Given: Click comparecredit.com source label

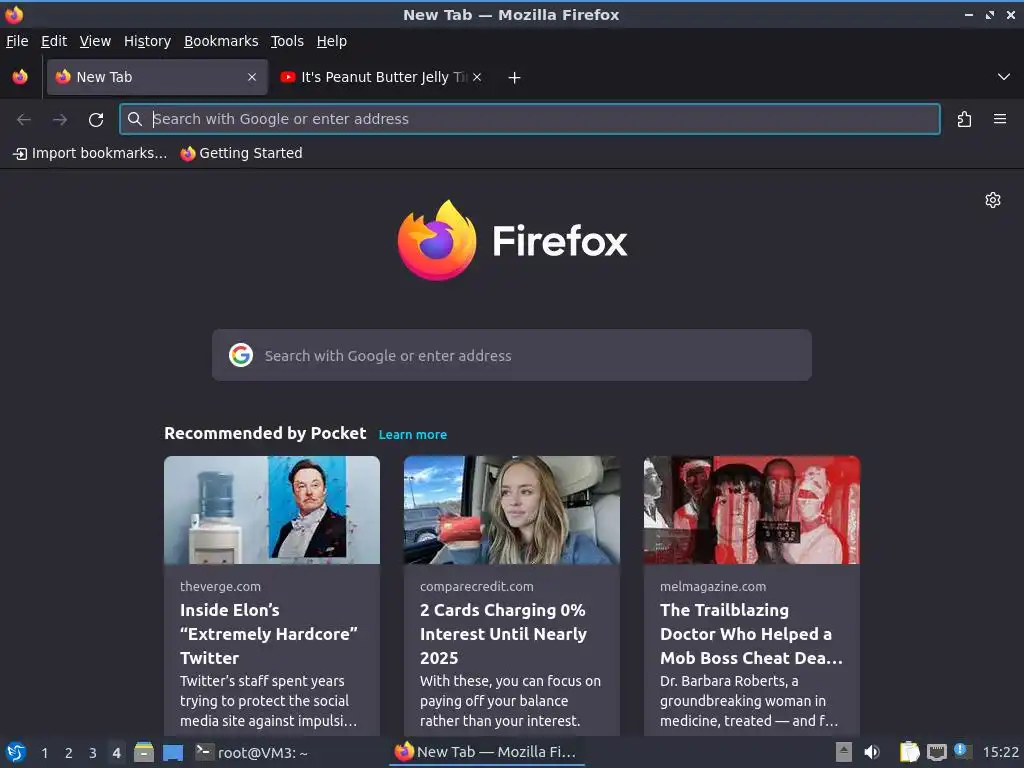Looking at the screenshot, I should point(477,586).
